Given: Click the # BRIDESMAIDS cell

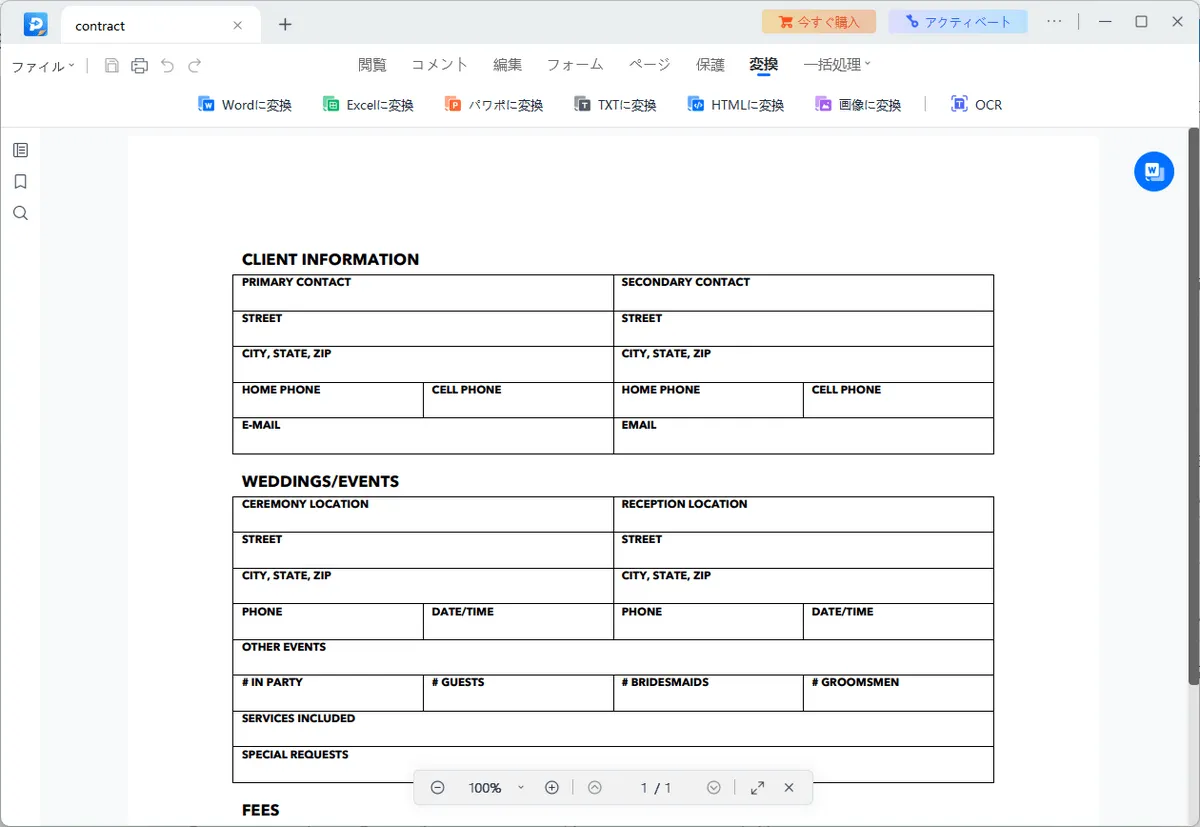Looking at the screenshot, I should pyautogui.click(x=708, y=693).
